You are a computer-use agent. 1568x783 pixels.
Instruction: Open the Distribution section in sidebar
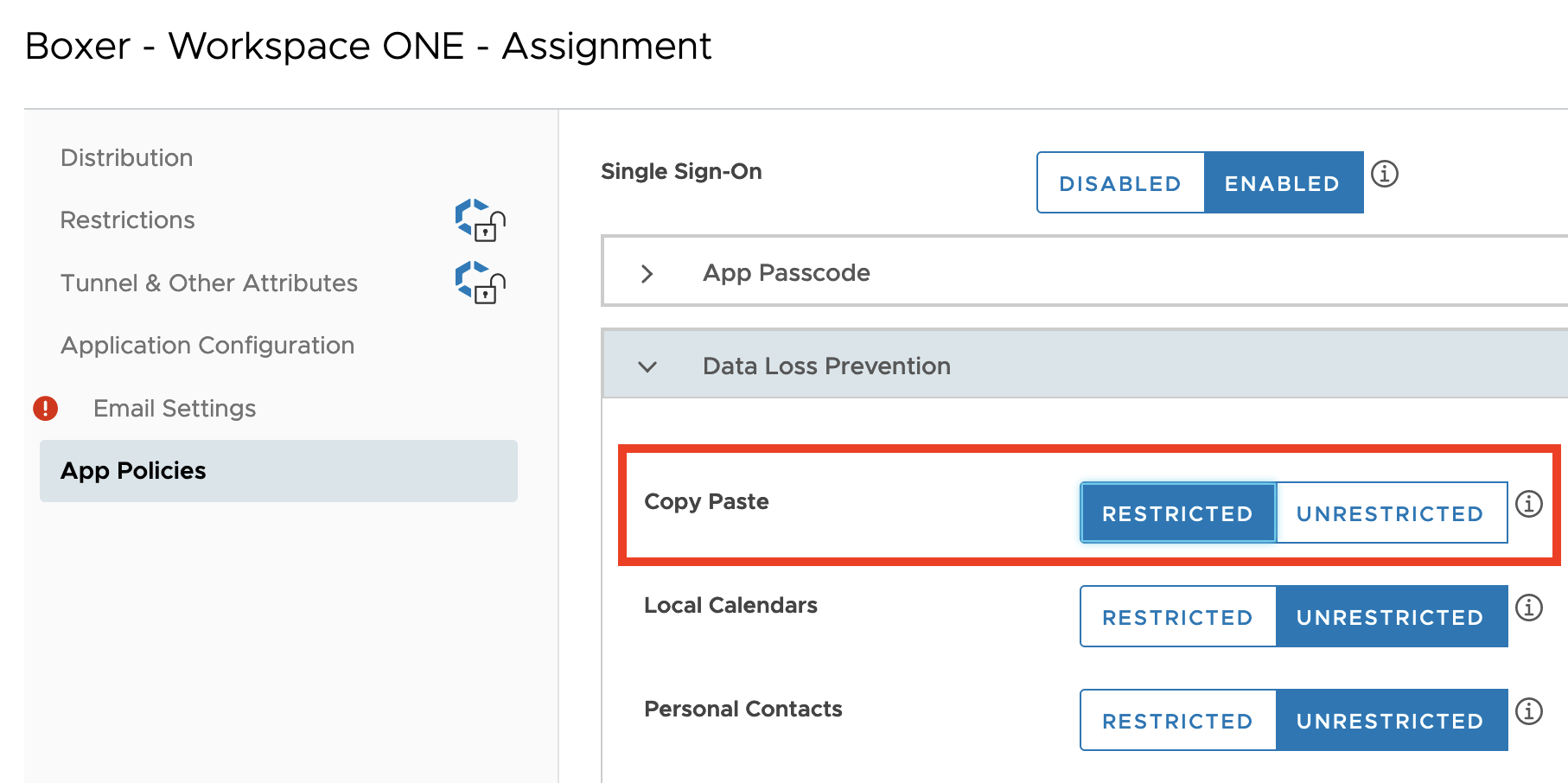[126, 157]
